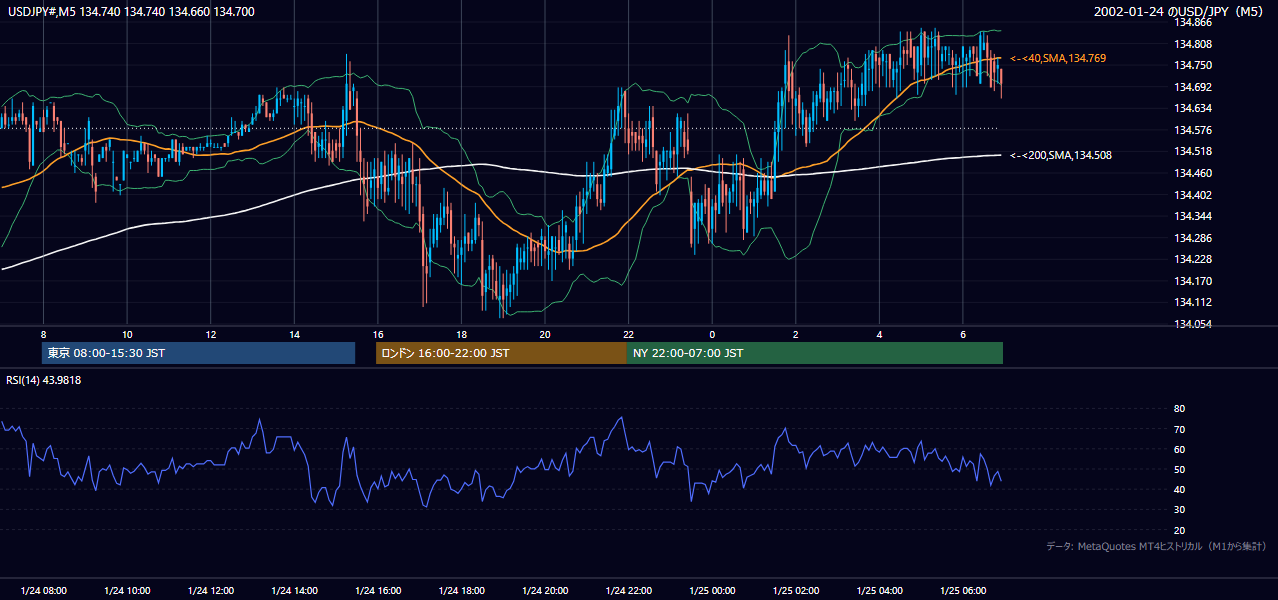
Task: Click the 1/24 16:00 time axis label
Action: [x=378, y=591]
